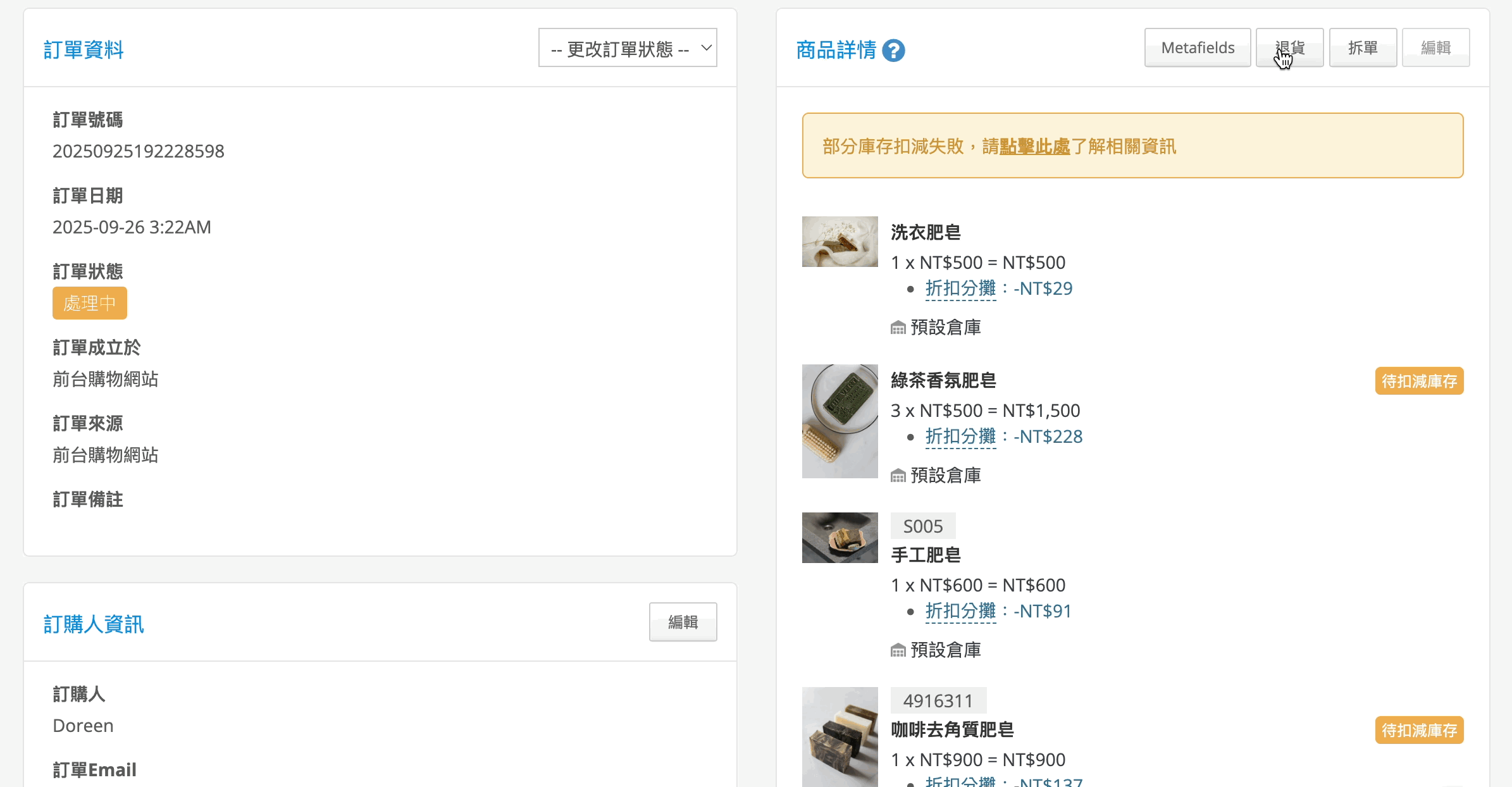Screen dimensions: 1512x787
Task: Click the 訂購人資訊 section heading
Action: point(94,624)
